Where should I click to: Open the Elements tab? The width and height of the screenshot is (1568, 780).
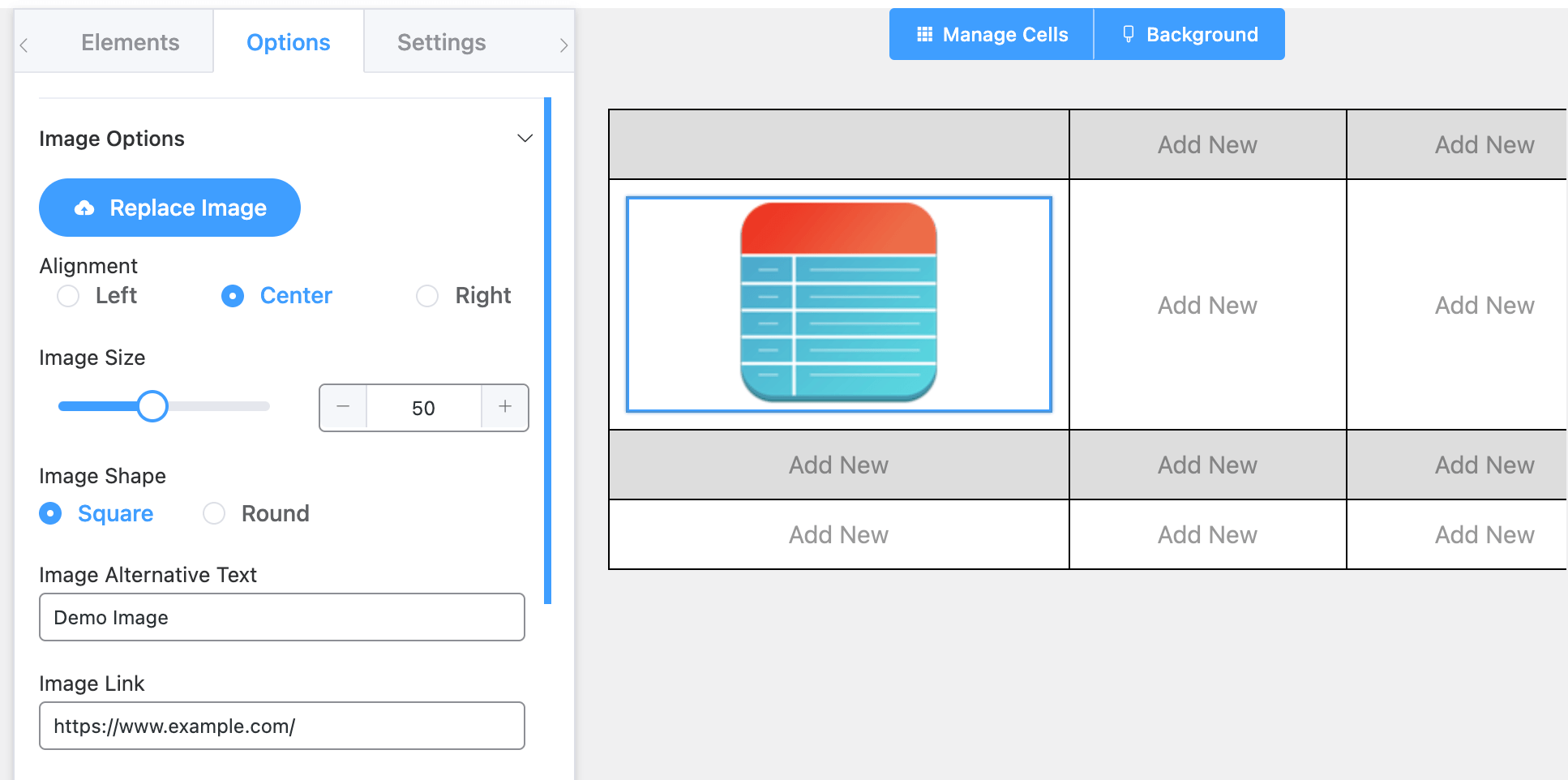tap(130, 41)
